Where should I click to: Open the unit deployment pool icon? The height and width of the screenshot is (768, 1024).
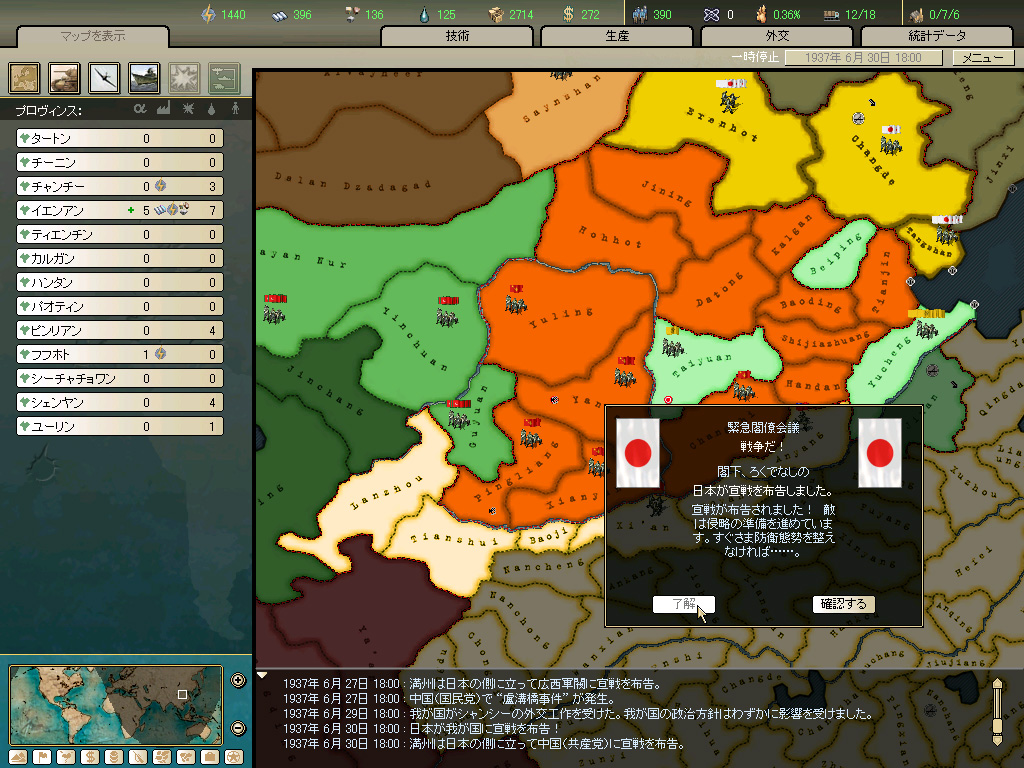point(224,78)
